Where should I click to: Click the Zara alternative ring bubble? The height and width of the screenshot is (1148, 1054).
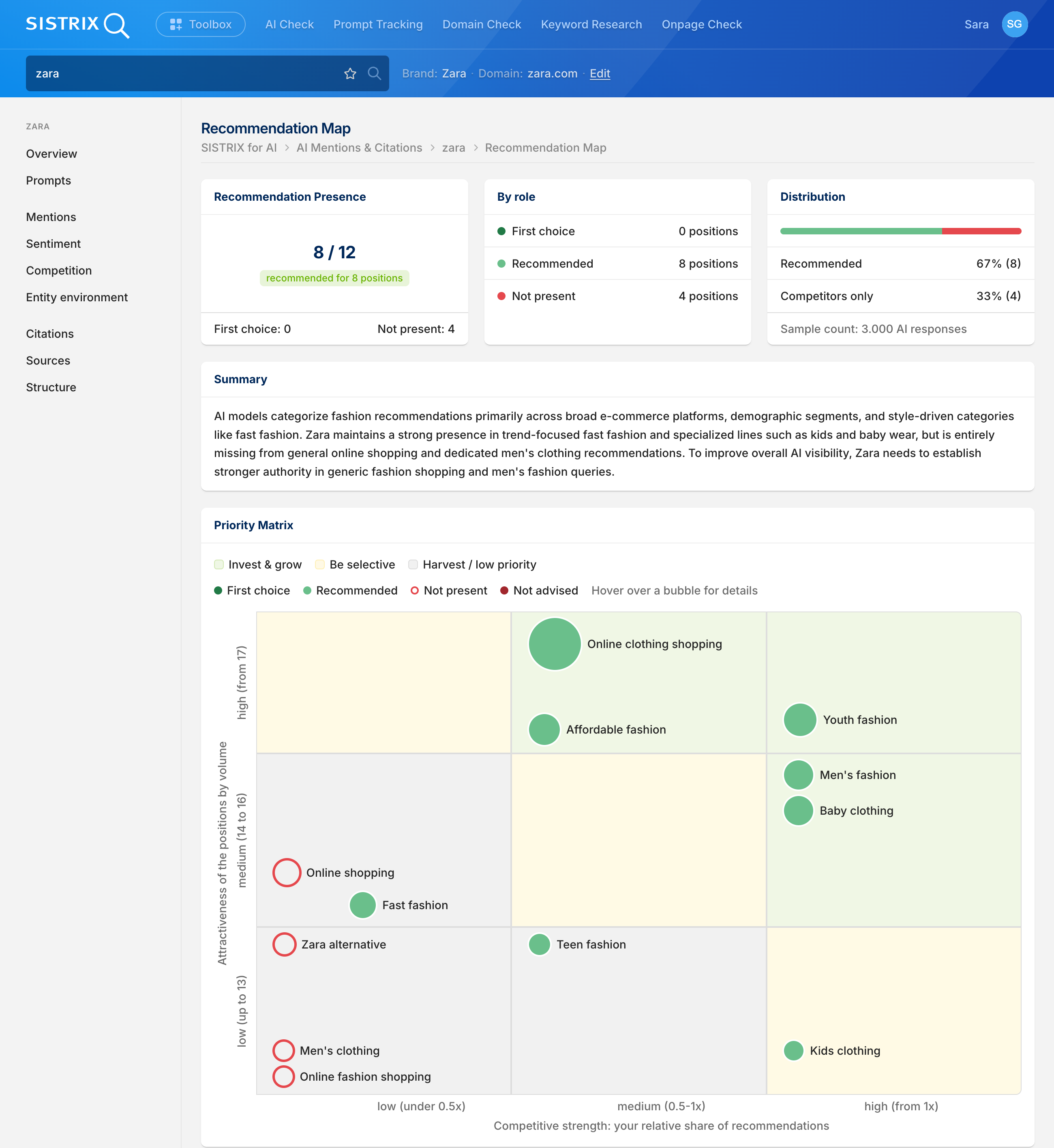pyautogui.click(x=284, y=945)
